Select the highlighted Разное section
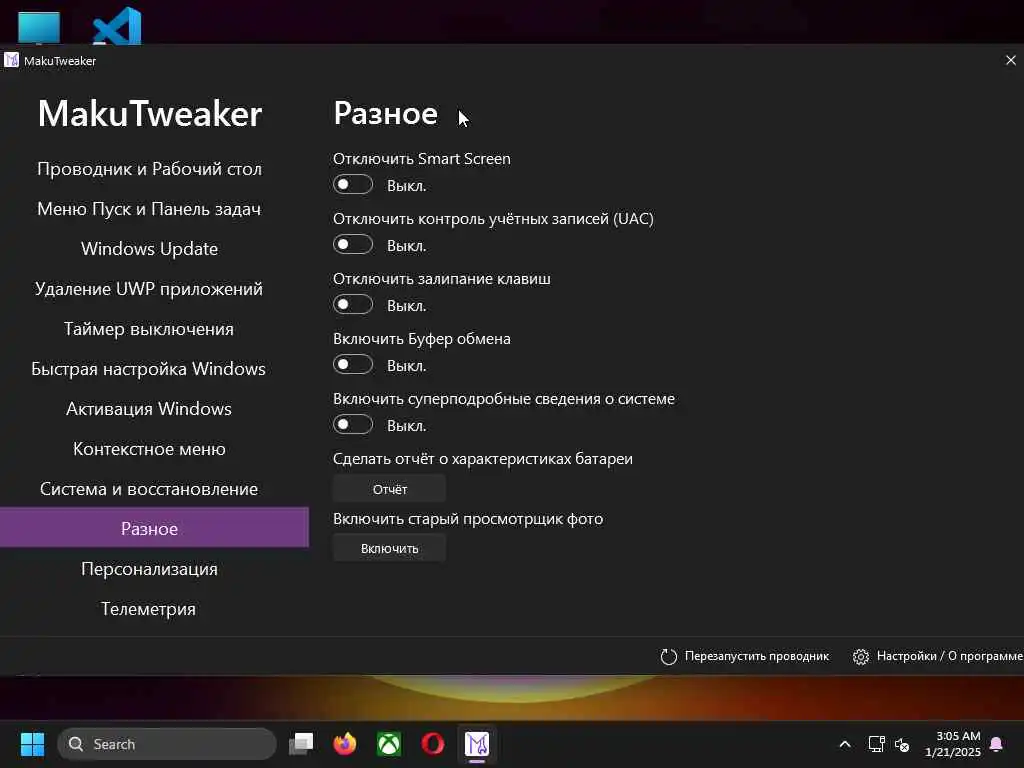The width and height of the screenshot is (1024, 768). [x=154, y=527]
